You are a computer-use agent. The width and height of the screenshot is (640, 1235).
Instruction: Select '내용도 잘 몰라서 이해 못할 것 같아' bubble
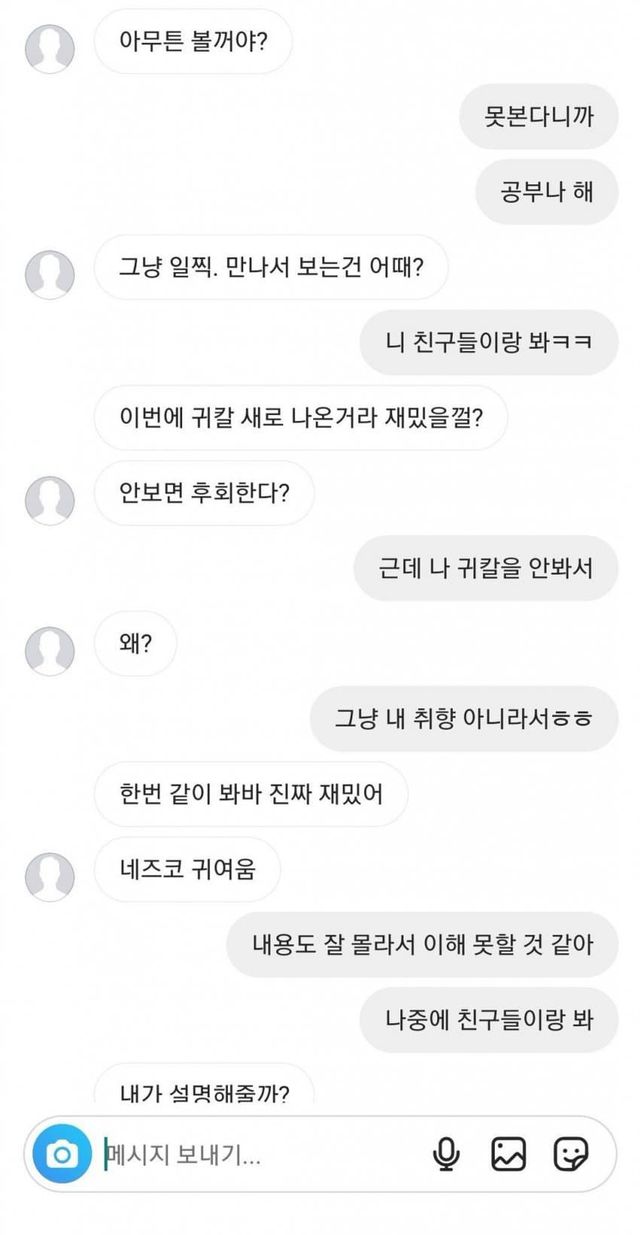click(x=422, y=944)
